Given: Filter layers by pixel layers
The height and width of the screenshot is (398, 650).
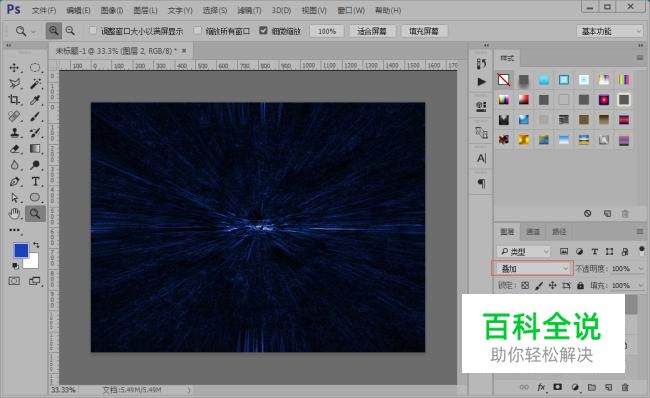Looking at the screenshot, I should (564, 252).
